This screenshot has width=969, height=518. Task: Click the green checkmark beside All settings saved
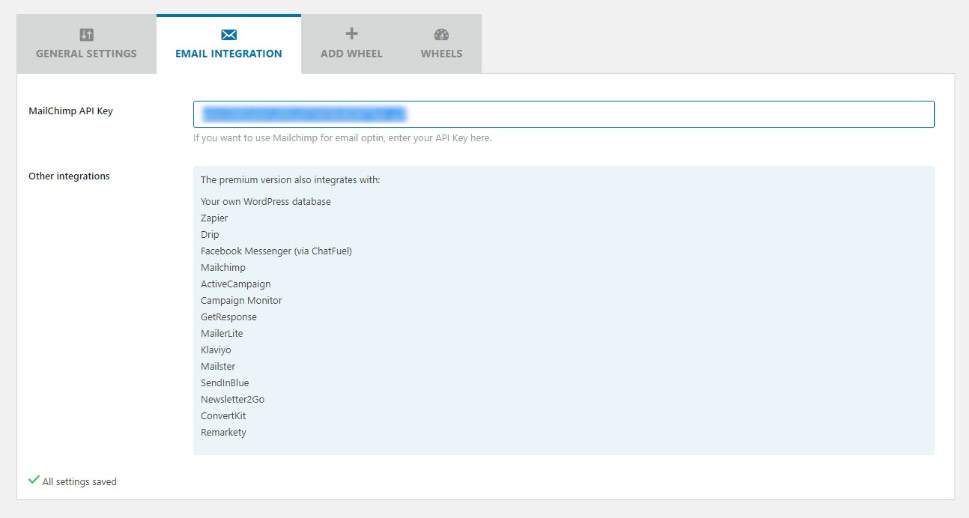point(34,480)
